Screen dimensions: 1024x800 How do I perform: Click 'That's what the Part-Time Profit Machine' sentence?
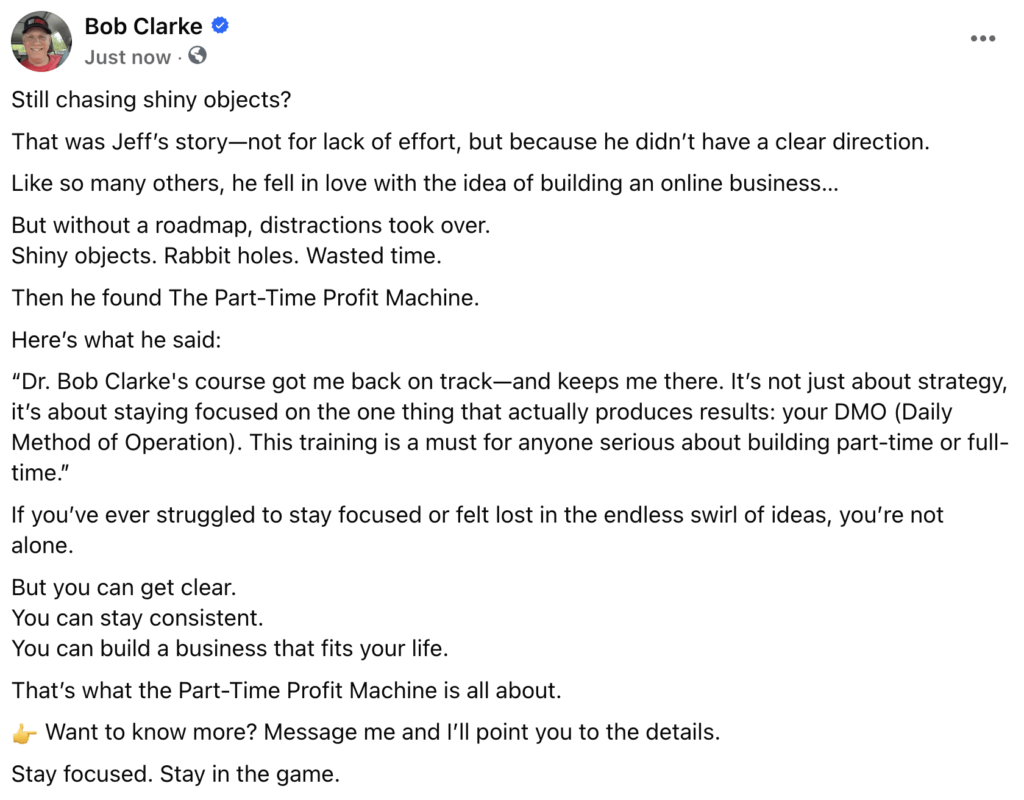[286, 690]
